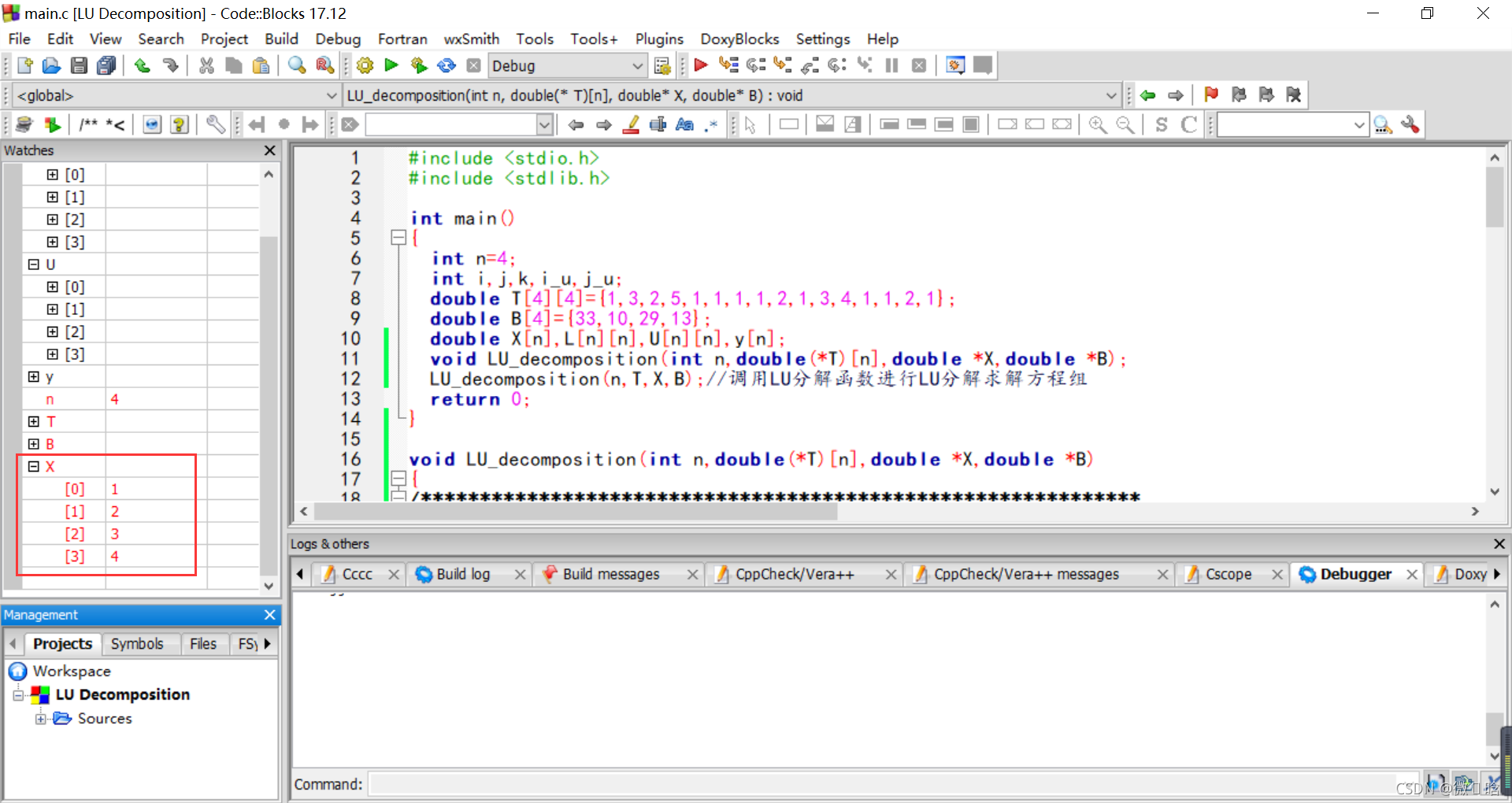Insert Doxygen block comment icon

pyautogui.click(x=88, y=124)
